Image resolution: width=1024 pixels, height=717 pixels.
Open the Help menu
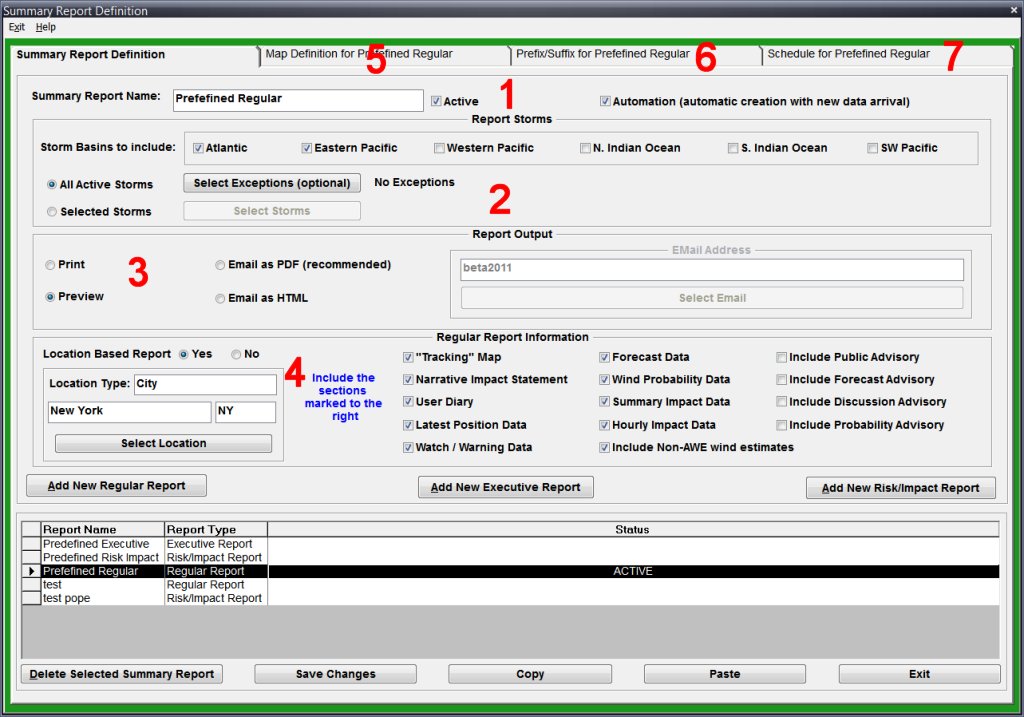click(46, 27)
